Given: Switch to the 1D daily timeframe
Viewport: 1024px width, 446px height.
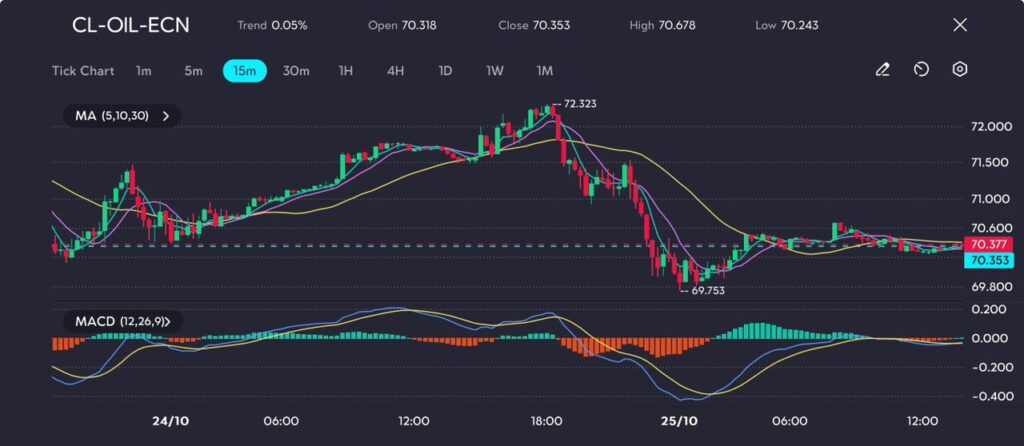Looking at the screenshot, I should tap(445, 71).
